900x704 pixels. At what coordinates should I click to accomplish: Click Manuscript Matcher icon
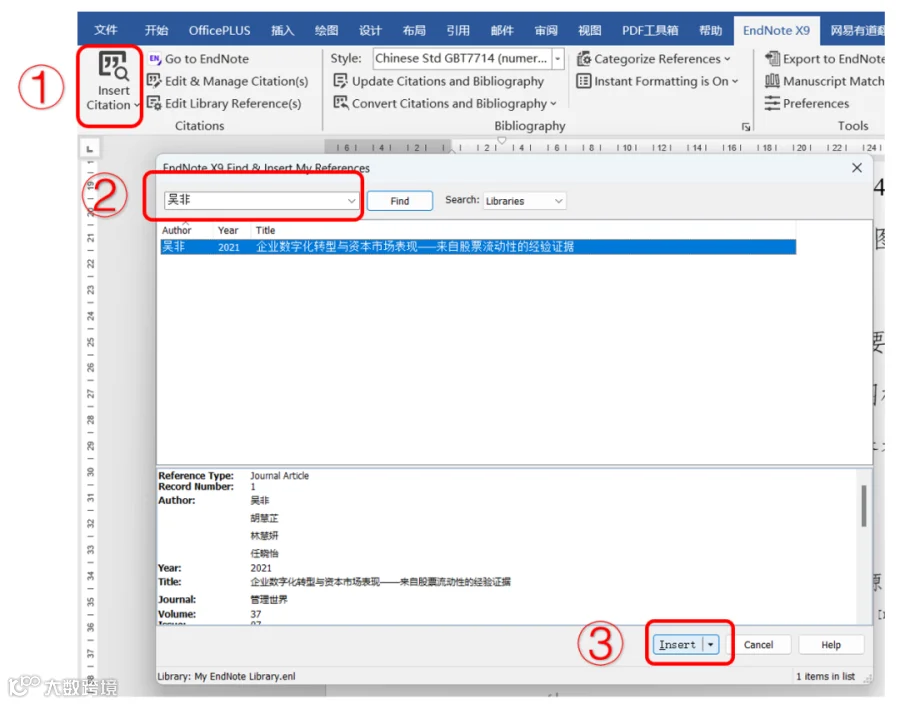pyautogui.click(x=773, y=81)
